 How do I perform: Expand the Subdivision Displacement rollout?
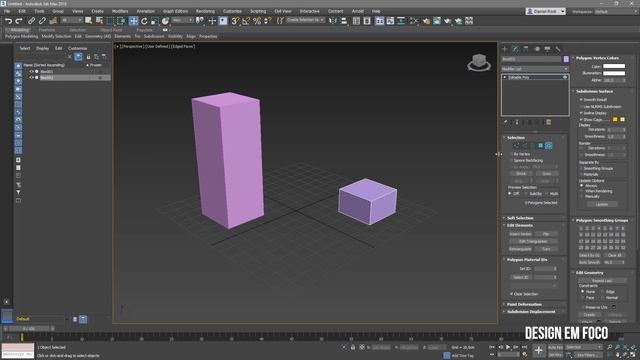point(531,312)
